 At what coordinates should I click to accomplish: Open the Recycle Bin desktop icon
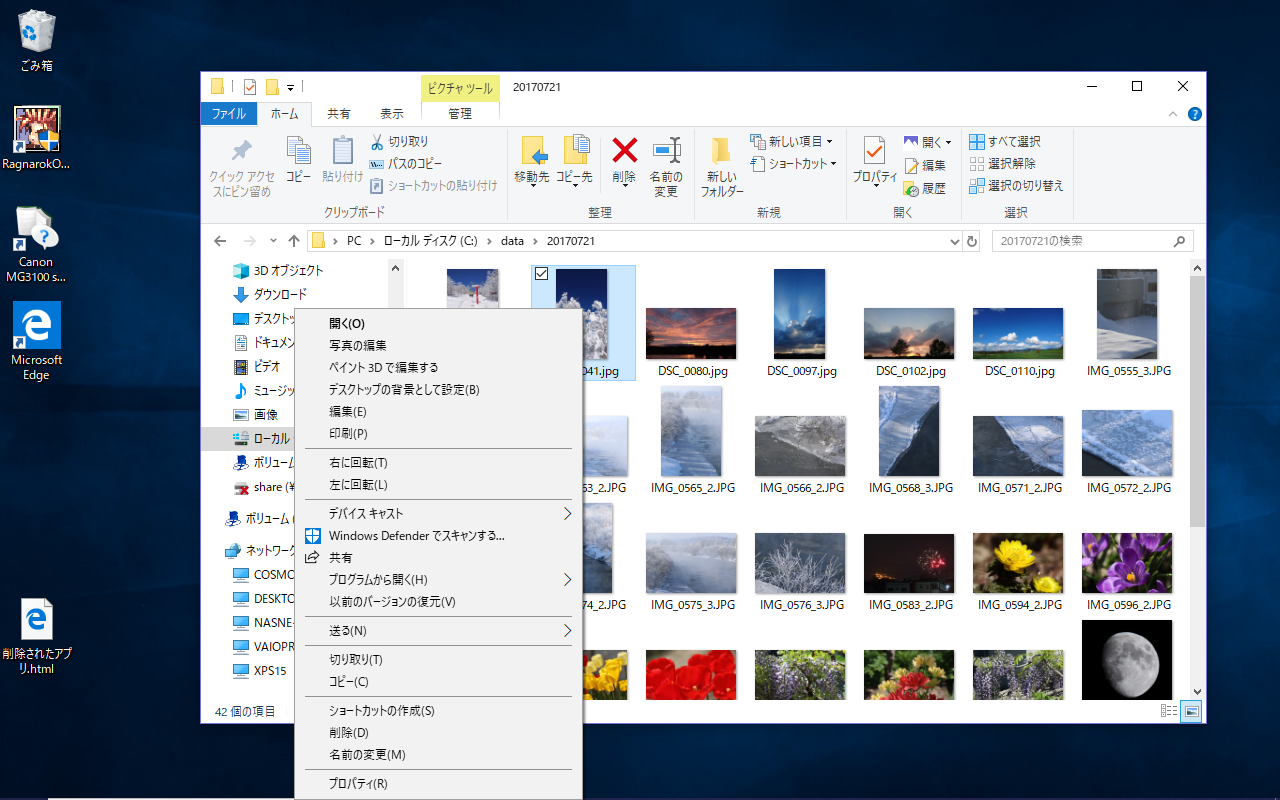point(37,42)
